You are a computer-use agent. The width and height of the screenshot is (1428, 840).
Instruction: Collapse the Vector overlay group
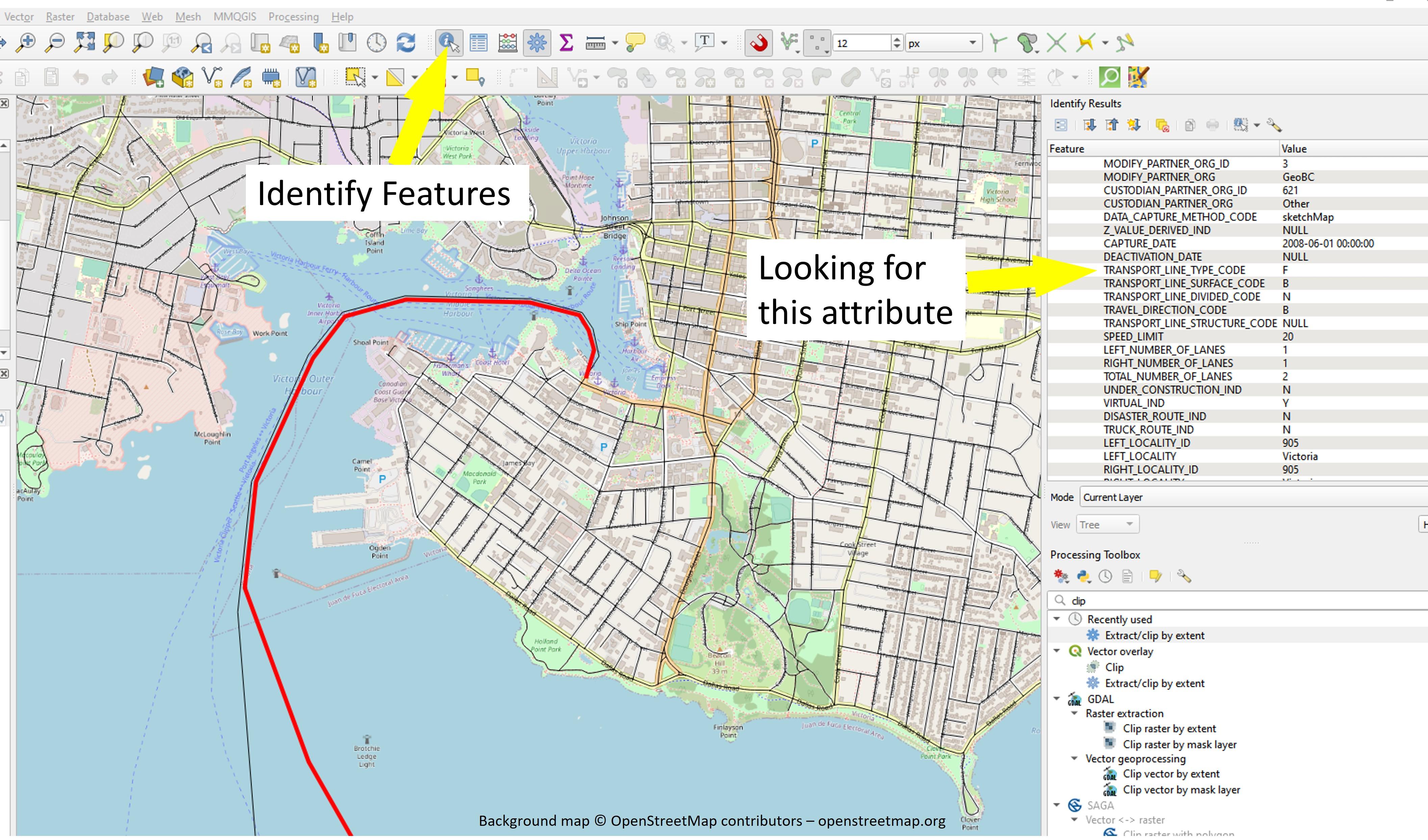pos(1057,651)
